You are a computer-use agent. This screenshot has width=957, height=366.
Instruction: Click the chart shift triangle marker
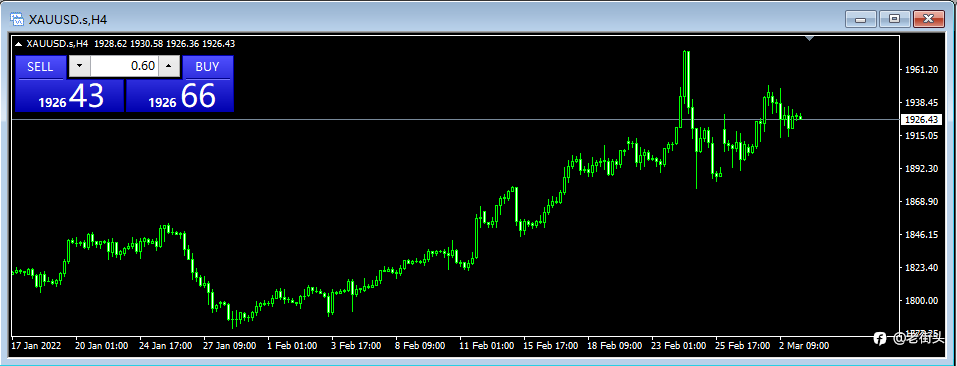click(x=810, y=38)
